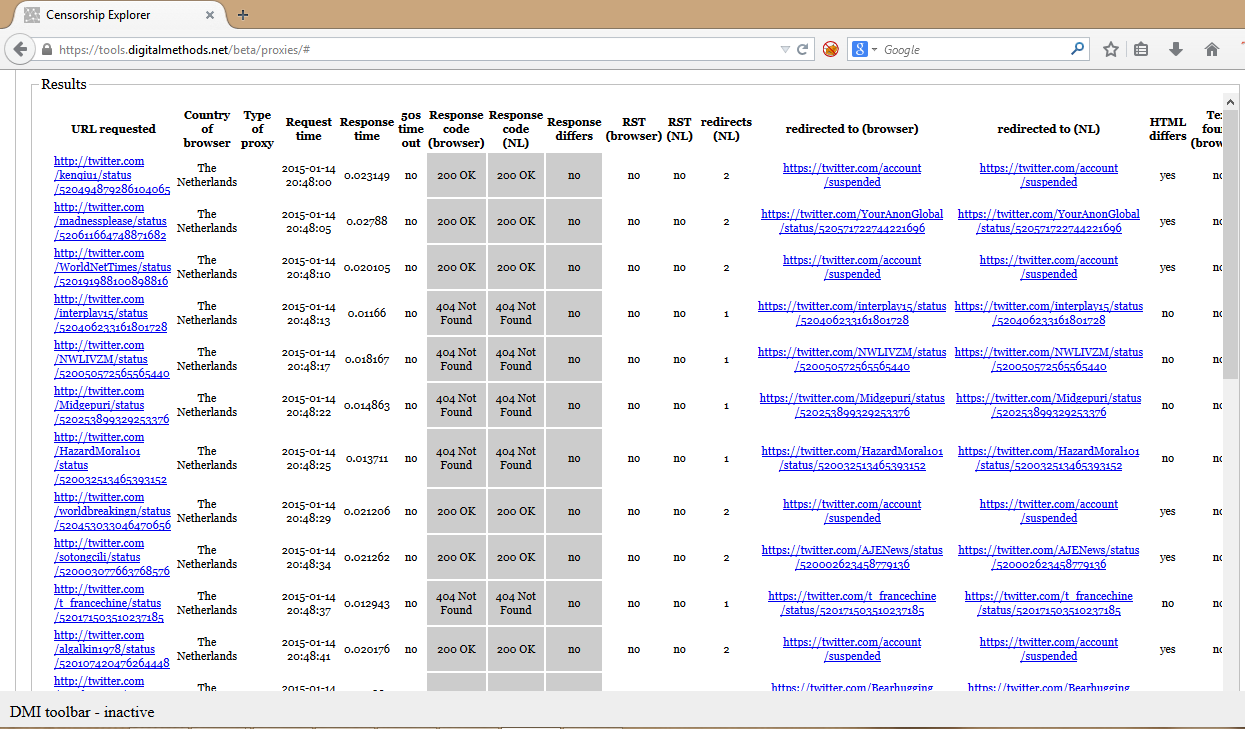Open requested URL twitter.com/worldbreakingn status link
The image size is (1245, 729).
tap(112, 511)
